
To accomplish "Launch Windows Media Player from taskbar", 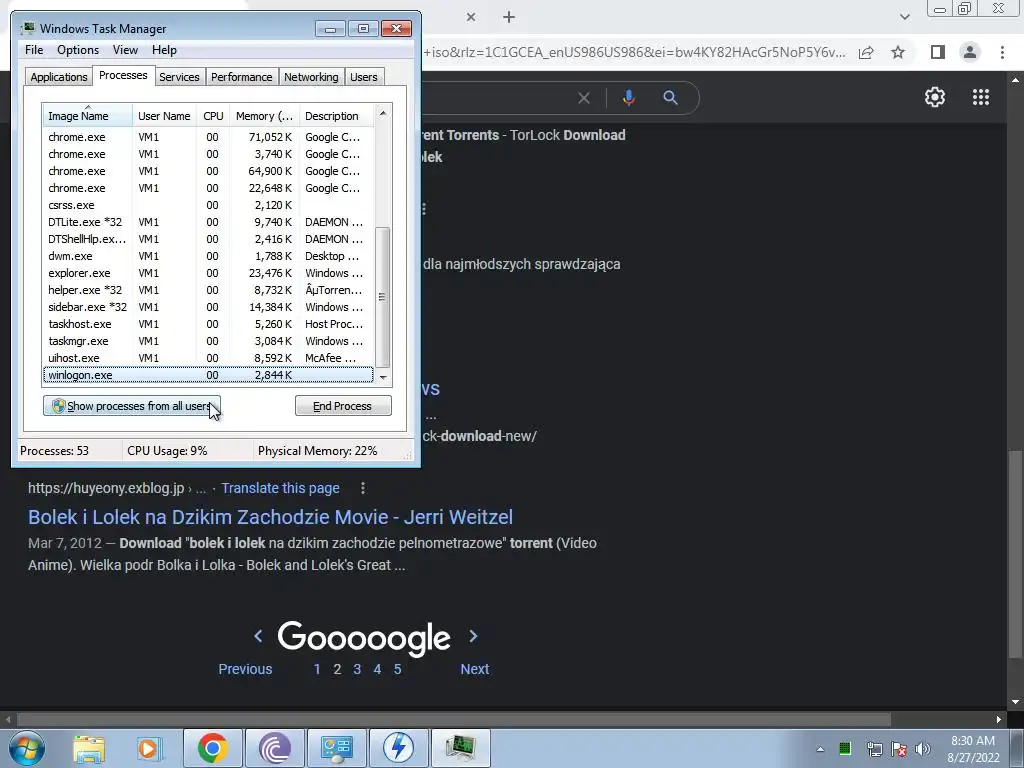I will (150, 748).
